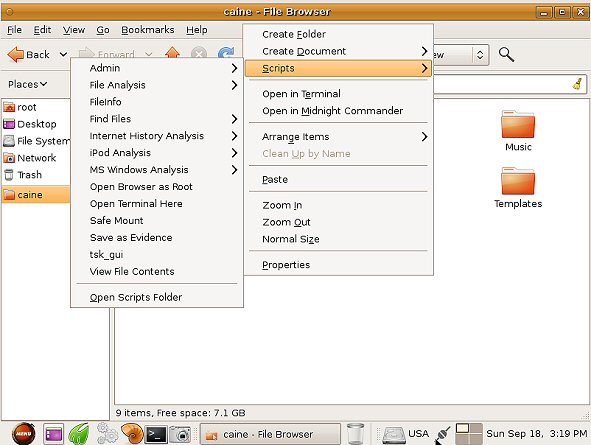The width and height of the screenshot is (591, 445).
Task: Expand the MS Windows Analysis submenu
Action: pyautogui.click(x=157, y=170)
